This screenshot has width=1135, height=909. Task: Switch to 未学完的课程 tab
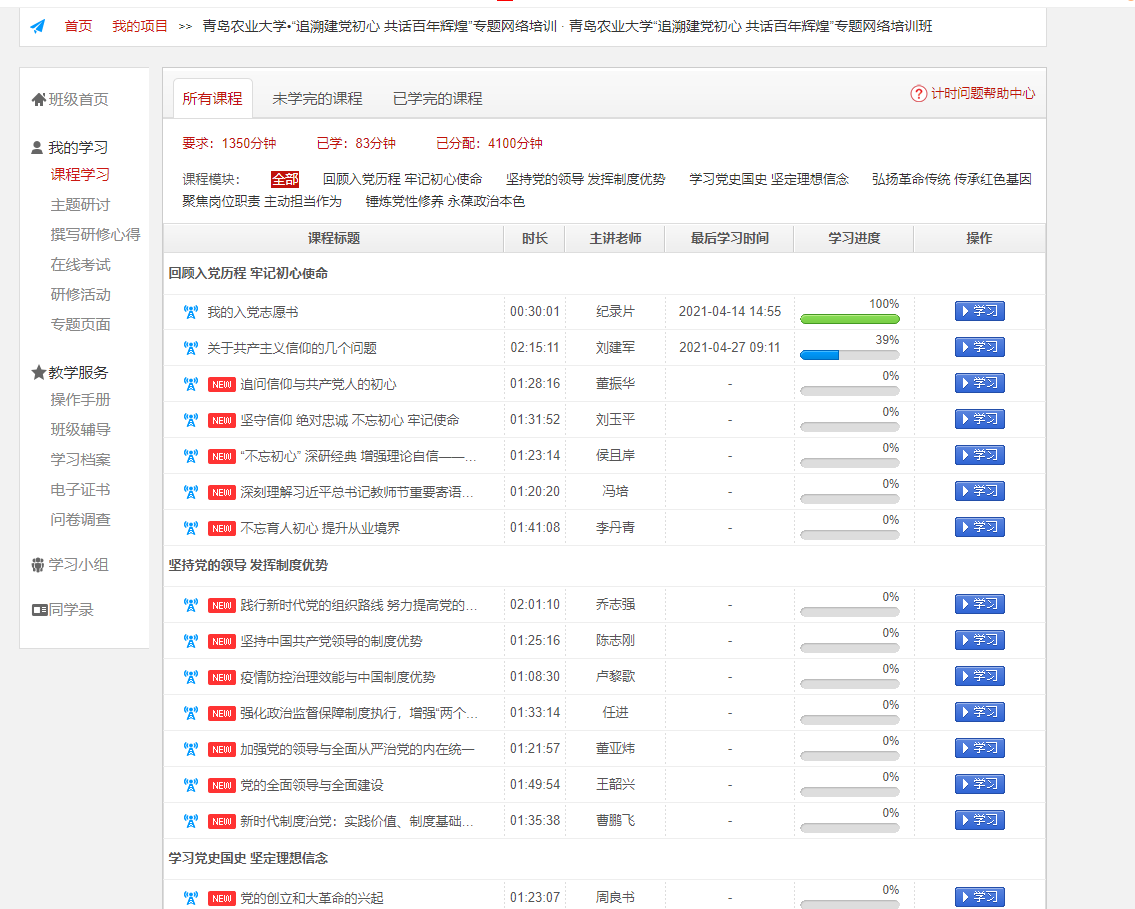pos(317,98)
